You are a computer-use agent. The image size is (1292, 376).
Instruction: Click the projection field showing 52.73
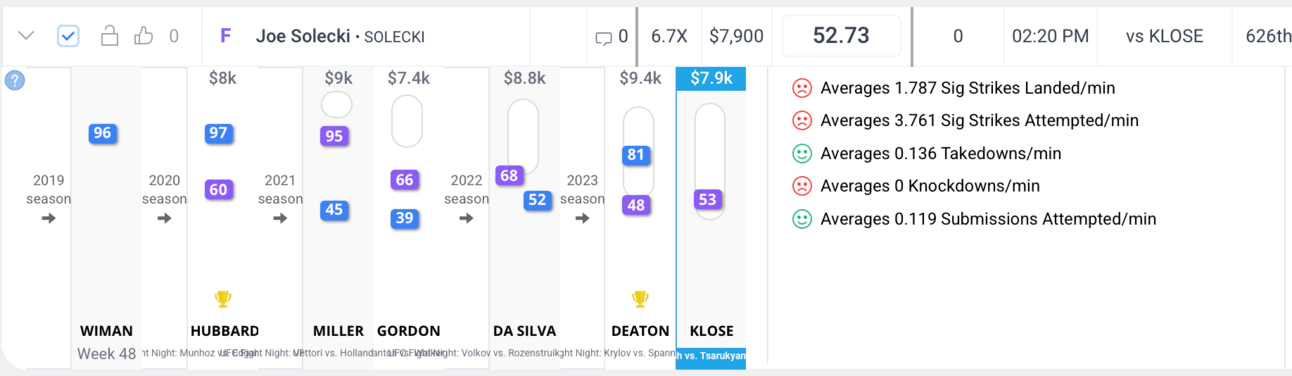[x=841, y=36]
